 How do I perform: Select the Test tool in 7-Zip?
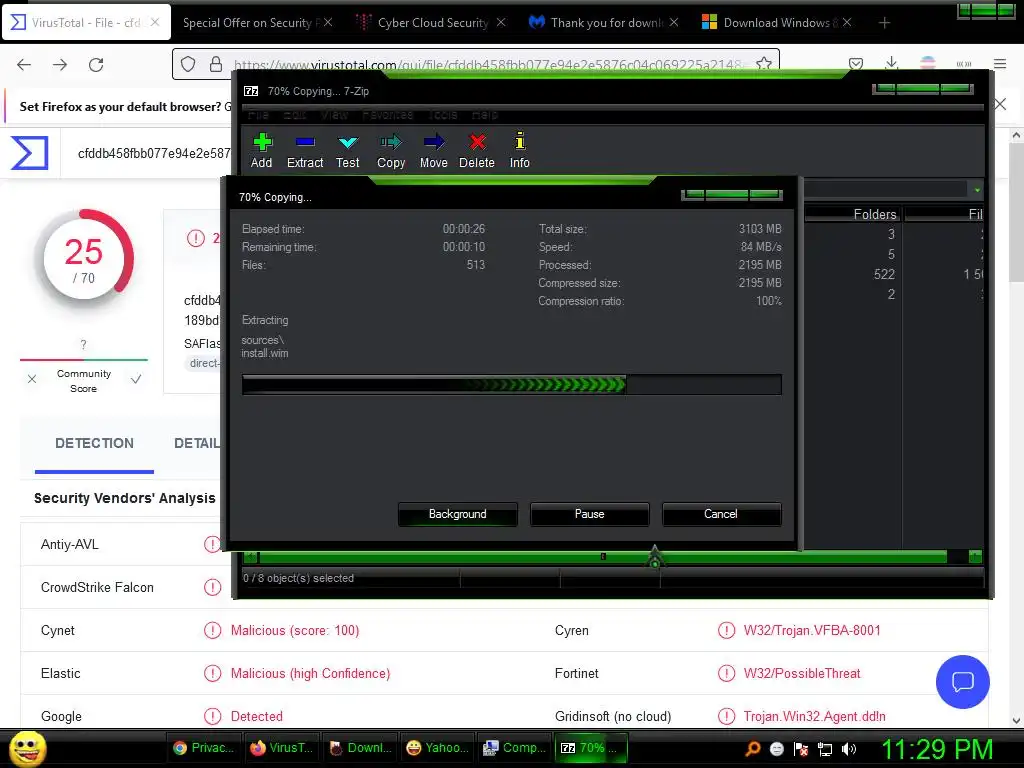point(347,151)
